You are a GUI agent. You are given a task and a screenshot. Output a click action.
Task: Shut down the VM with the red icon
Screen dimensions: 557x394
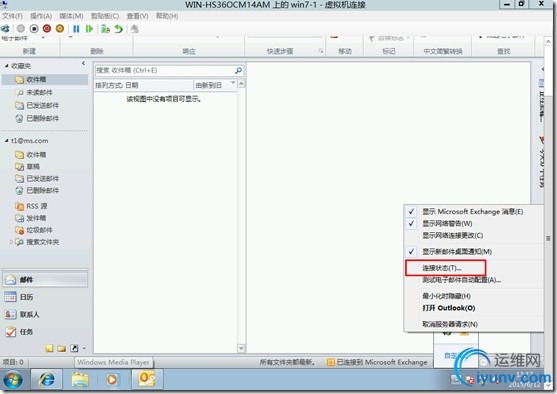(x=47, y=29)
